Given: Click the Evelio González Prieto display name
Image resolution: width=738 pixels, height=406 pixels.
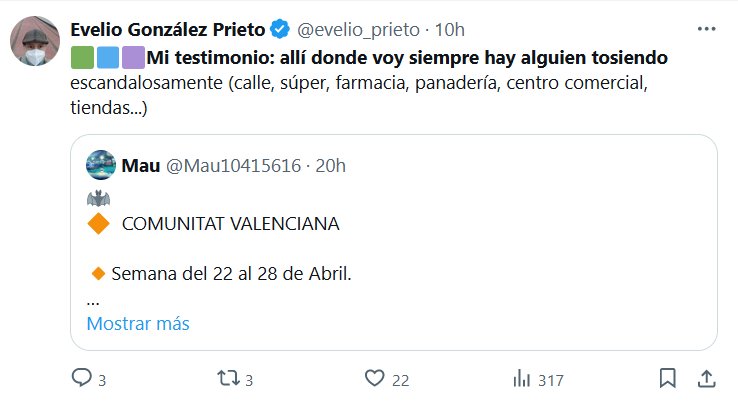Looking at the screenshot, I should tap(166, 28).
